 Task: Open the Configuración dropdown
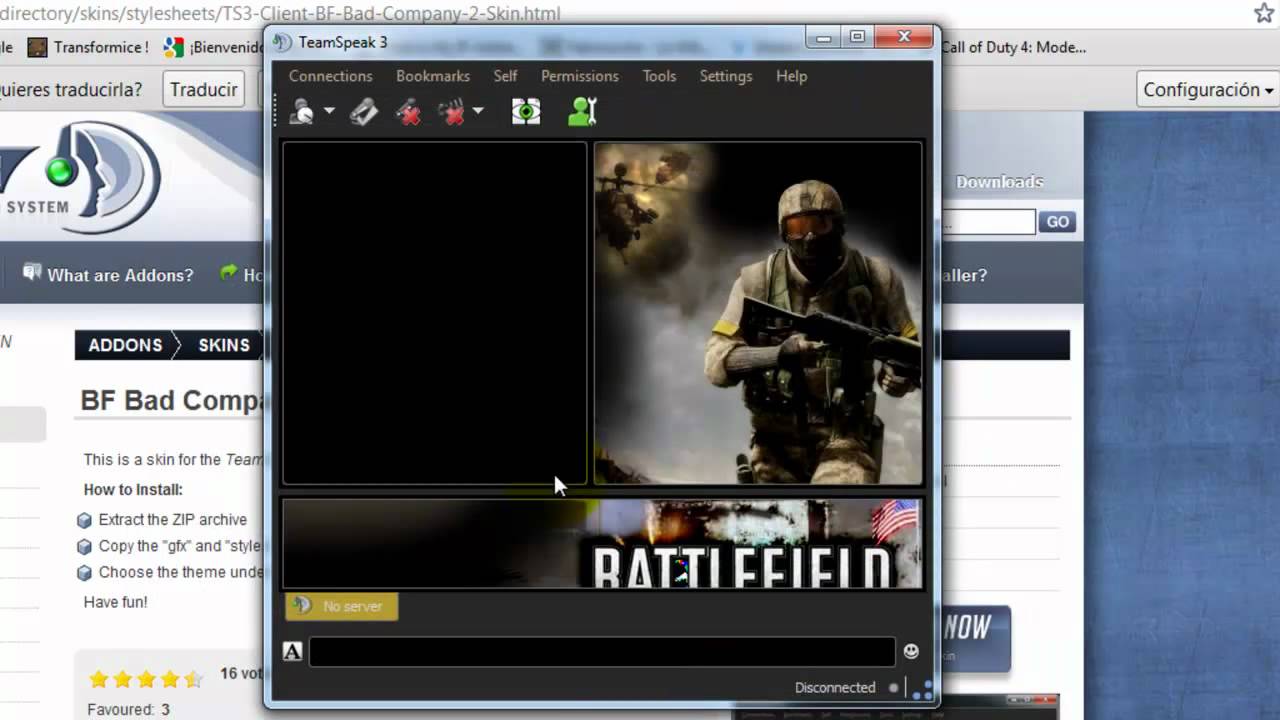pos(1208,90)
